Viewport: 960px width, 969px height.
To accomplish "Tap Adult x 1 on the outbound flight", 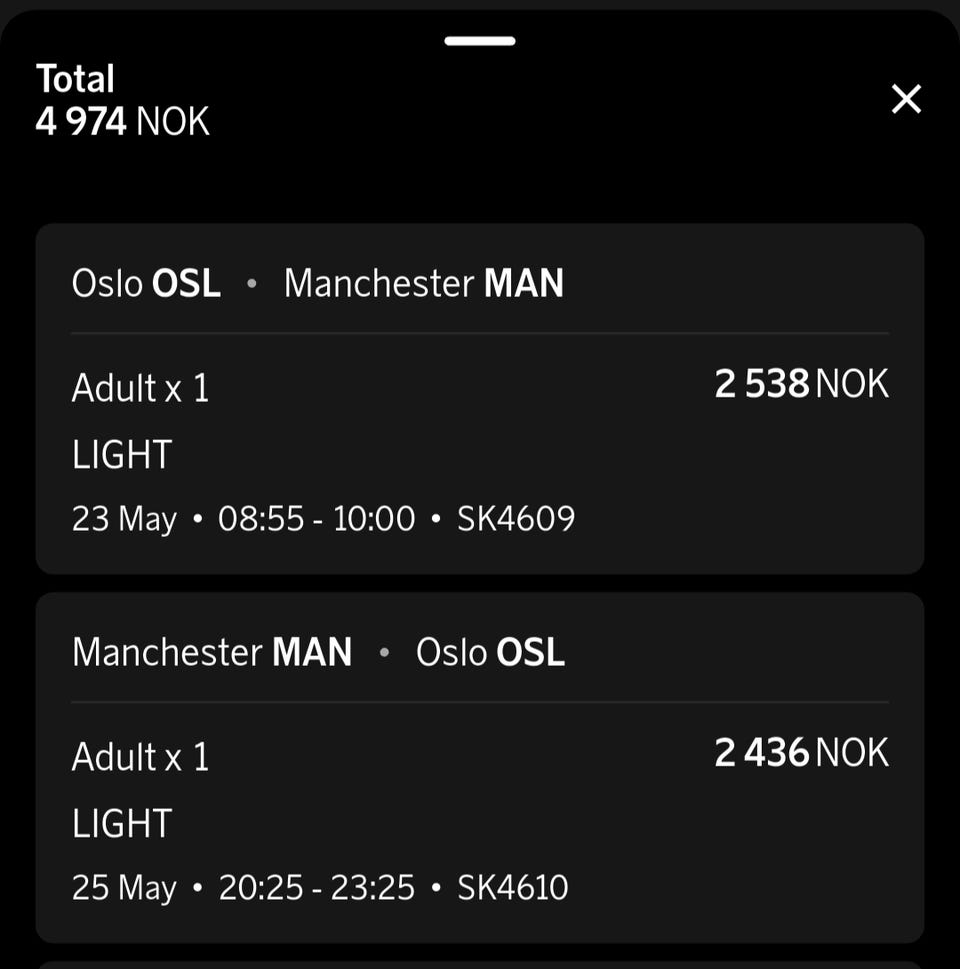I will pos(141,388).
